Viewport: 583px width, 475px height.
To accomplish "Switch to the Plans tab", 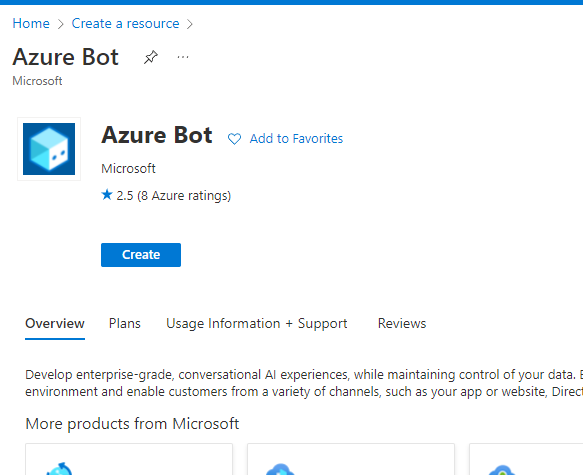I will pyautogui.click(x=125, y=323).
